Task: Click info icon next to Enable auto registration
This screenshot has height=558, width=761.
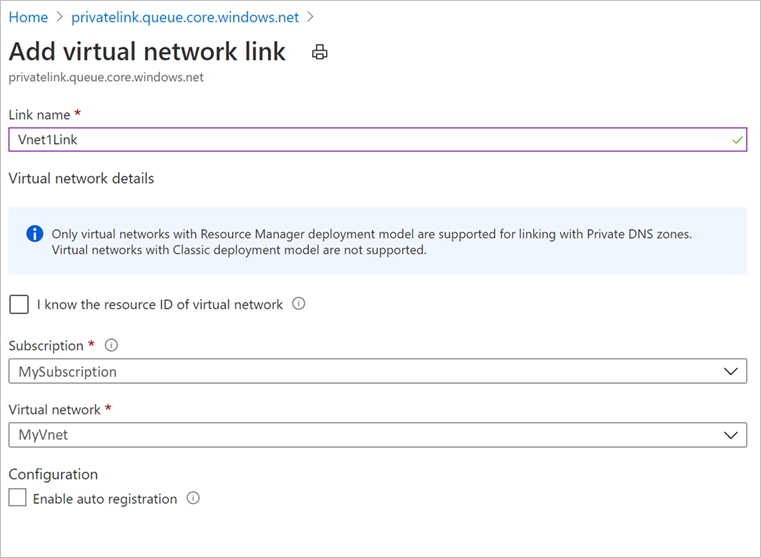Action: [193, 498]
